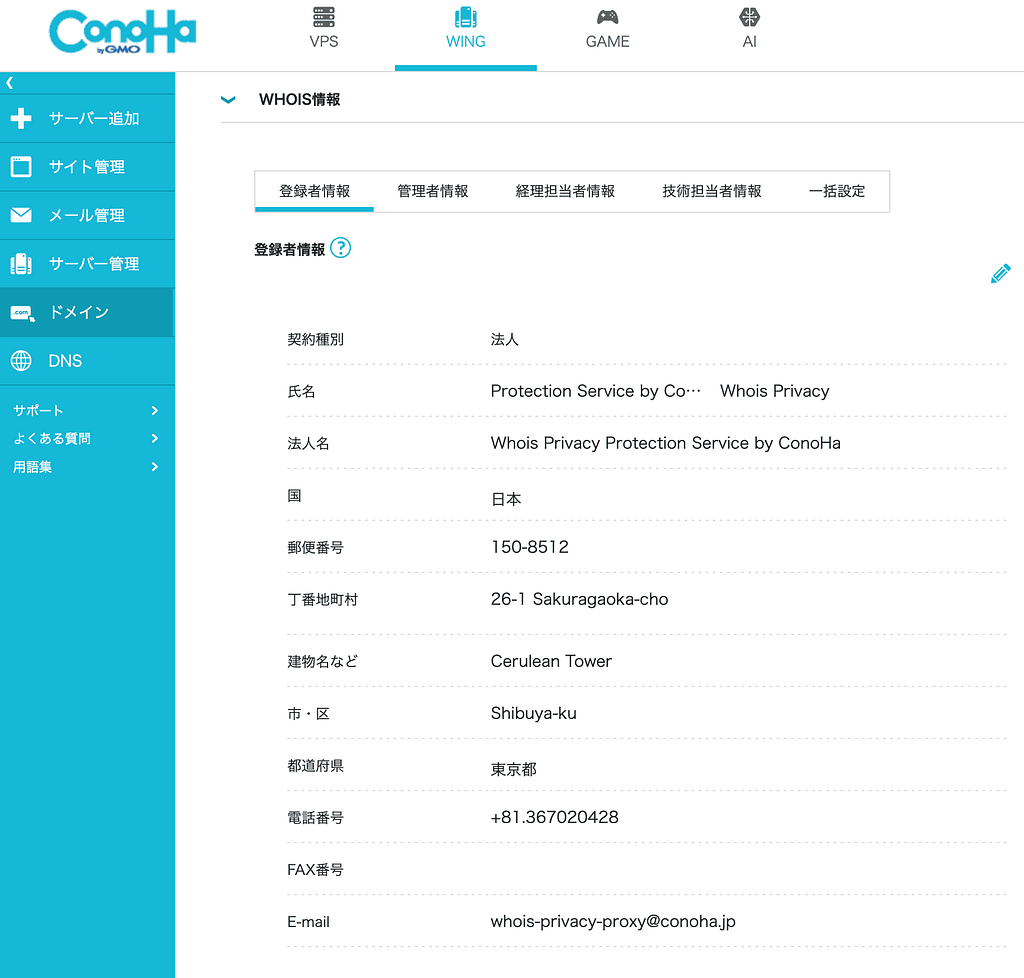Image resolution: width=1024 pixels, height=978 pixels.
Task: Open the VPS service section
Action: [323, 30]
